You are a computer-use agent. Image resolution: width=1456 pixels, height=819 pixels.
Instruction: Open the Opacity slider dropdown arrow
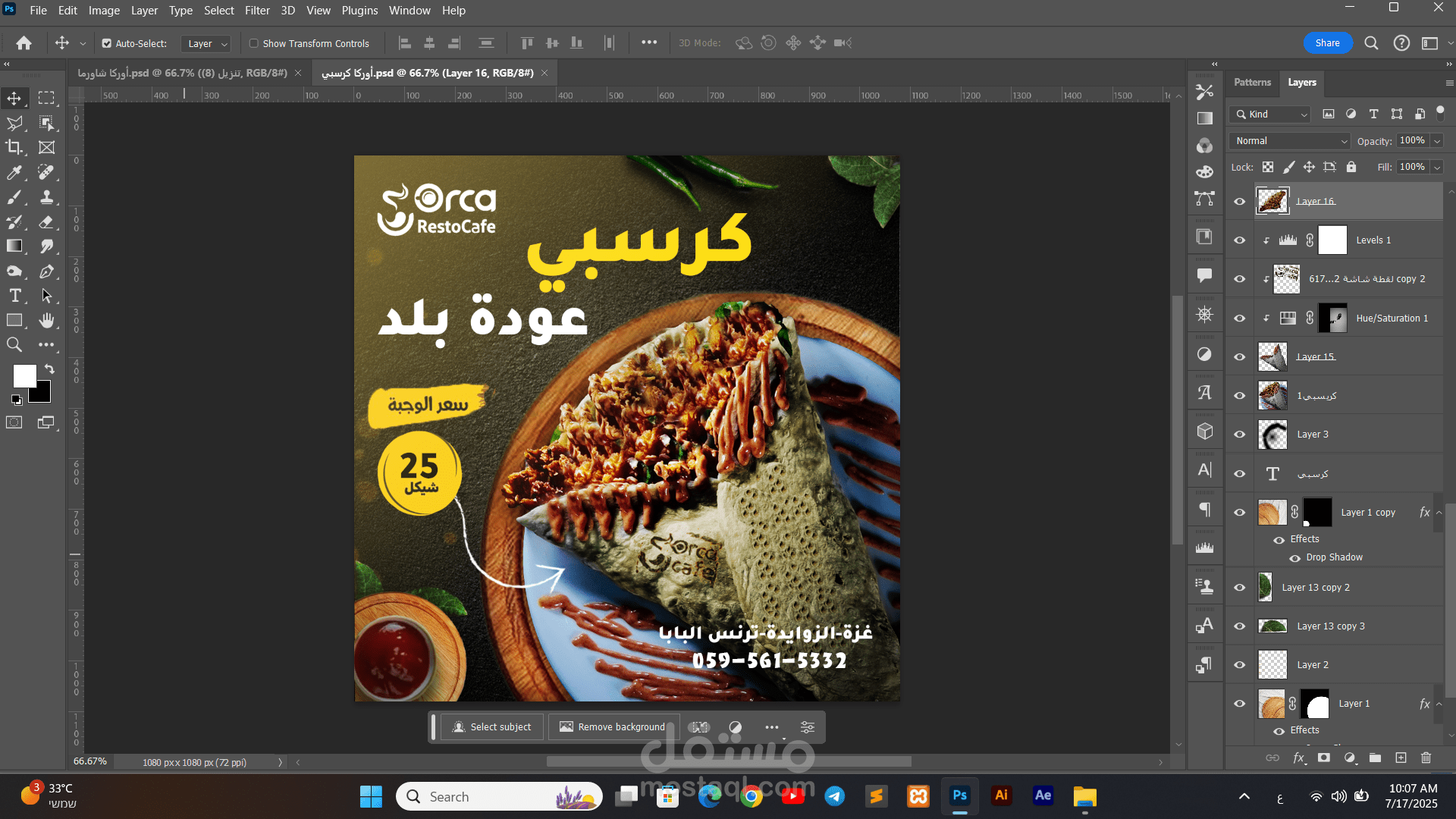[1437, 141]
